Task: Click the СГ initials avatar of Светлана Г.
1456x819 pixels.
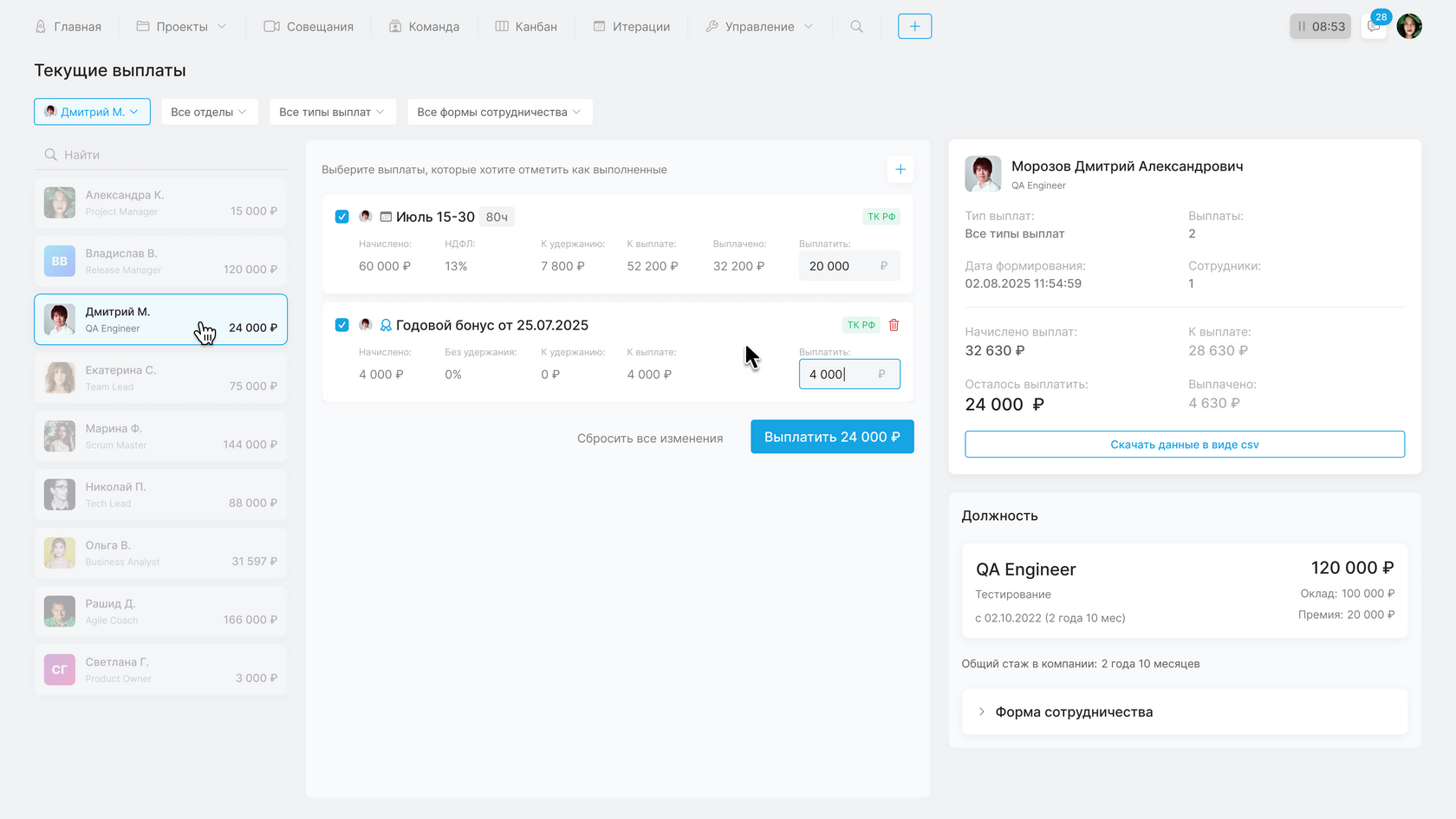Action: click(60, 669)
